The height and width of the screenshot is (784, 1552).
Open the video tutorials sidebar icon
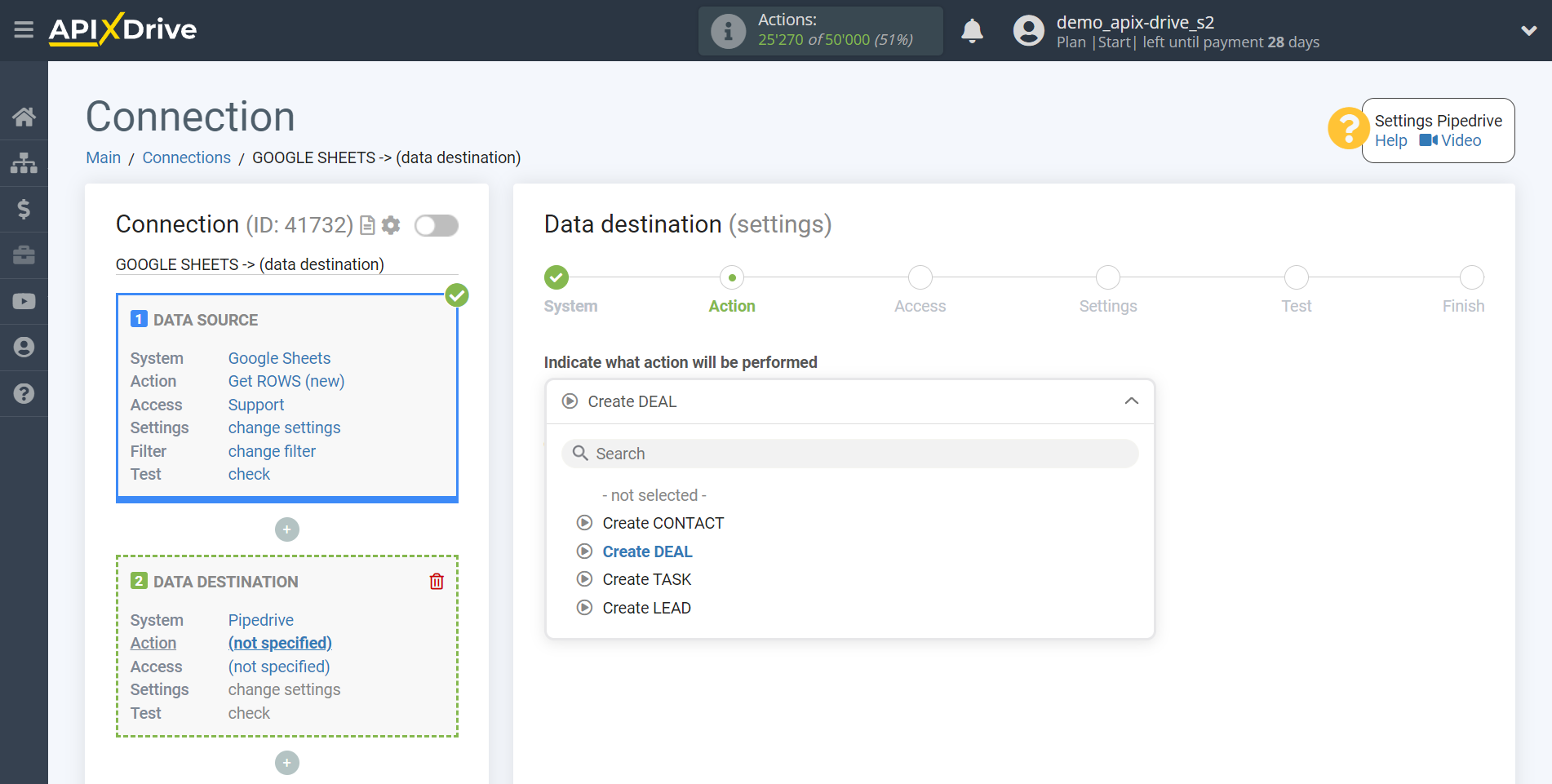[24, 301]
